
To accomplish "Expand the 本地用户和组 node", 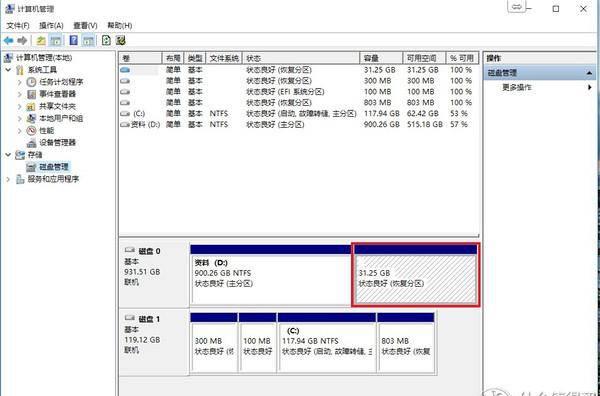I will point(20,118).
